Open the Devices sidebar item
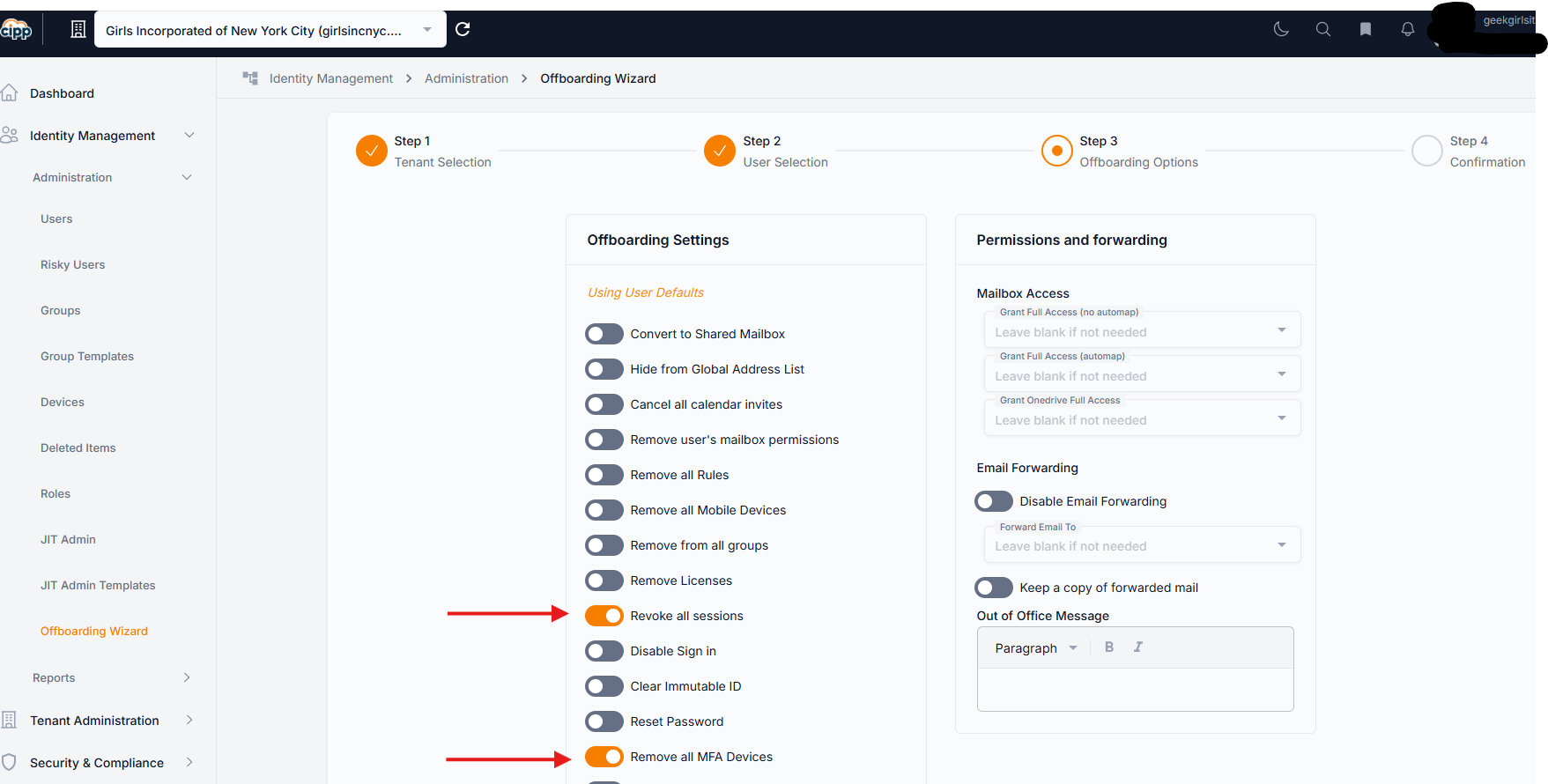 [x=63, y=402]
